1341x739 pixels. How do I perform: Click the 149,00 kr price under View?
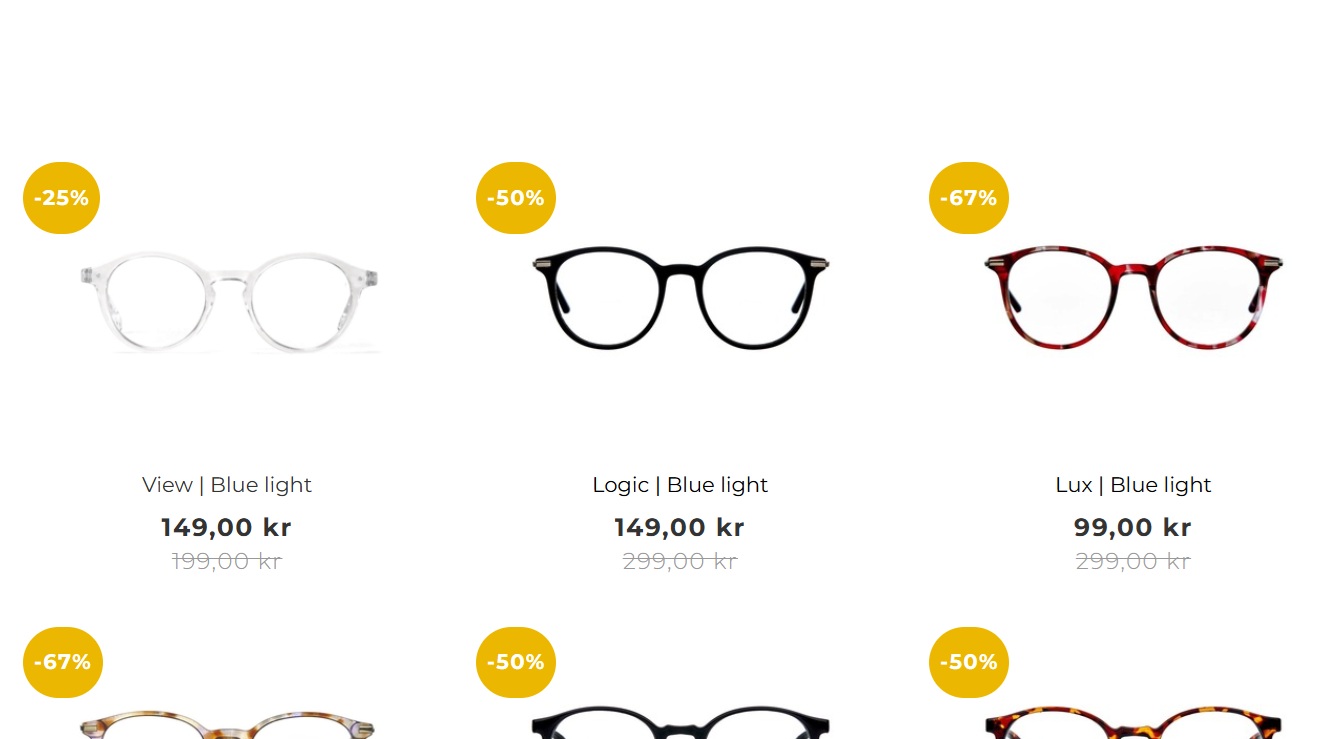pos(227,527)
